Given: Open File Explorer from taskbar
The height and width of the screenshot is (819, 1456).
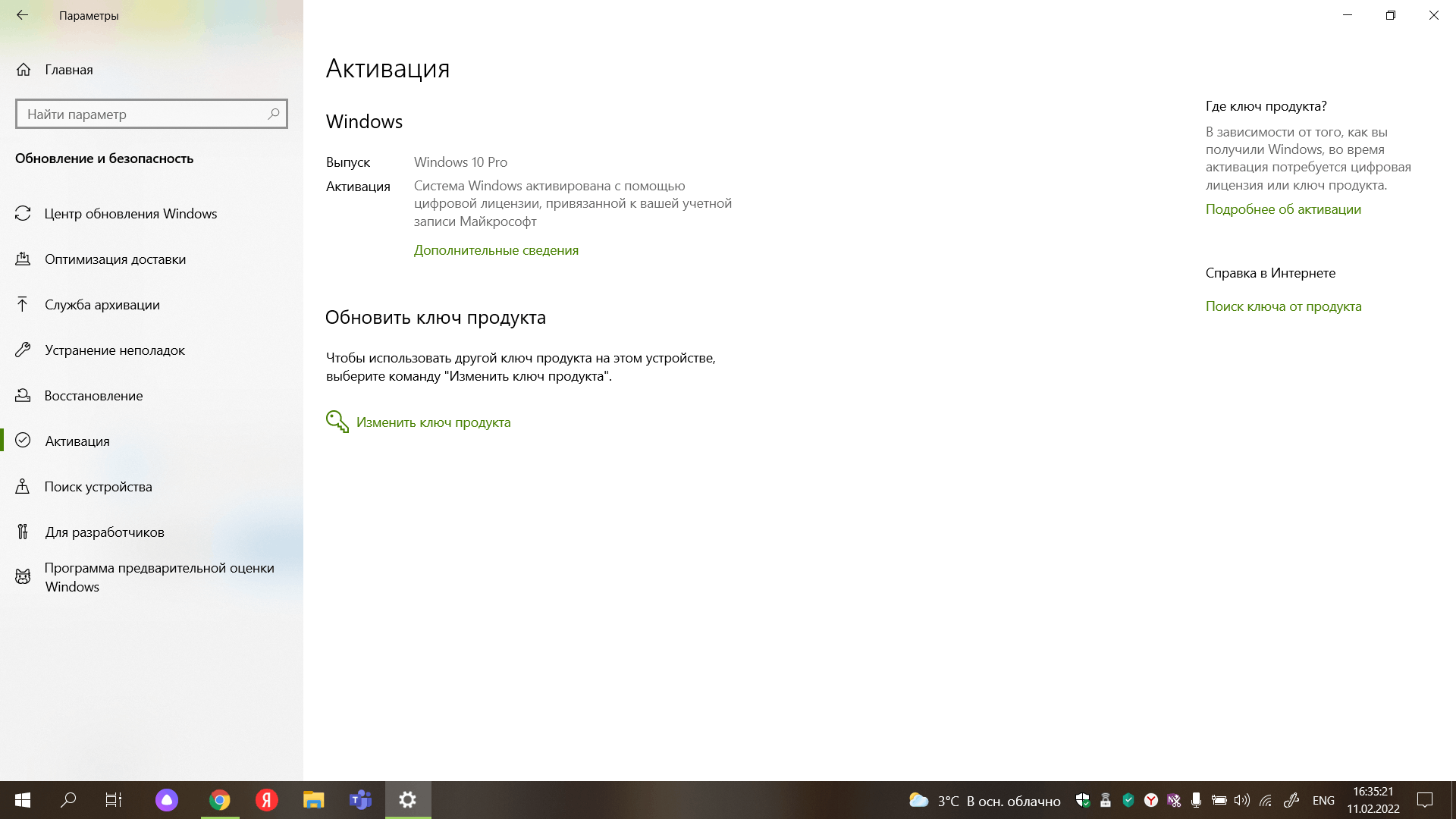Looking at the screenshot, I should coord(313,800).
